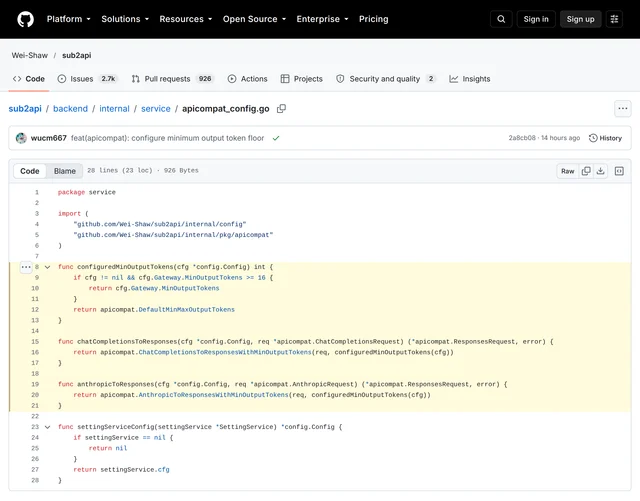The height and width of the screenshot is (501, 640).
Task: Open the search magnifier in the header
Action: tap(501, 19)
